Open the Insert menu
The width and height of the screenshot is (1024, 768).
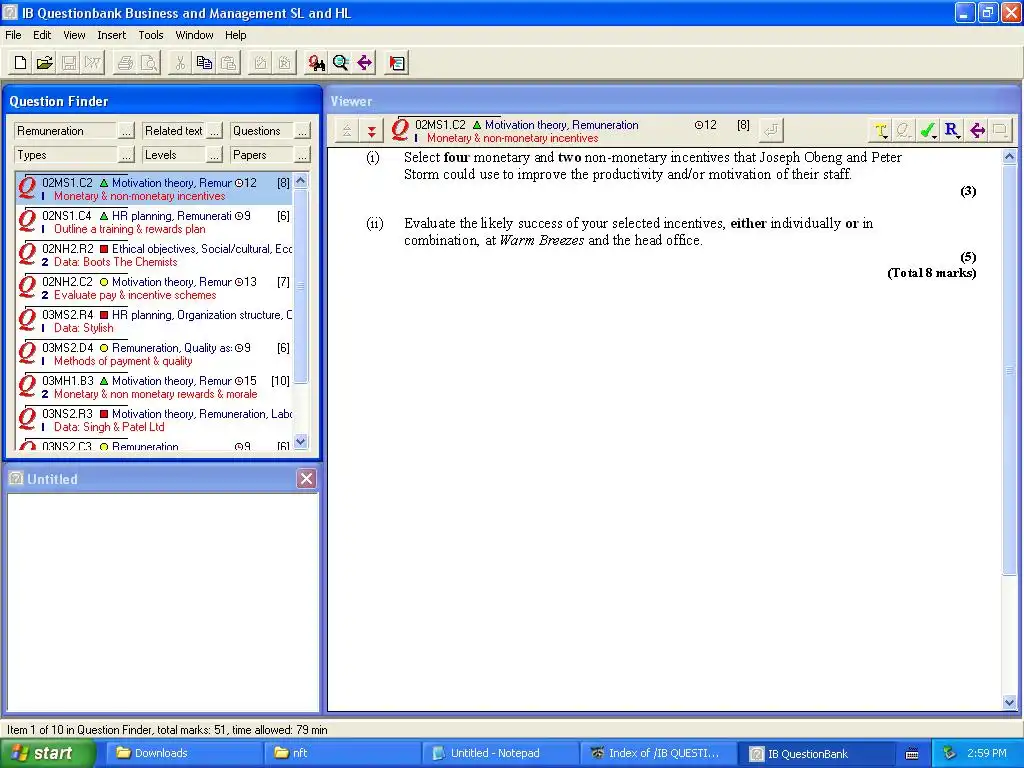point(112,35)
